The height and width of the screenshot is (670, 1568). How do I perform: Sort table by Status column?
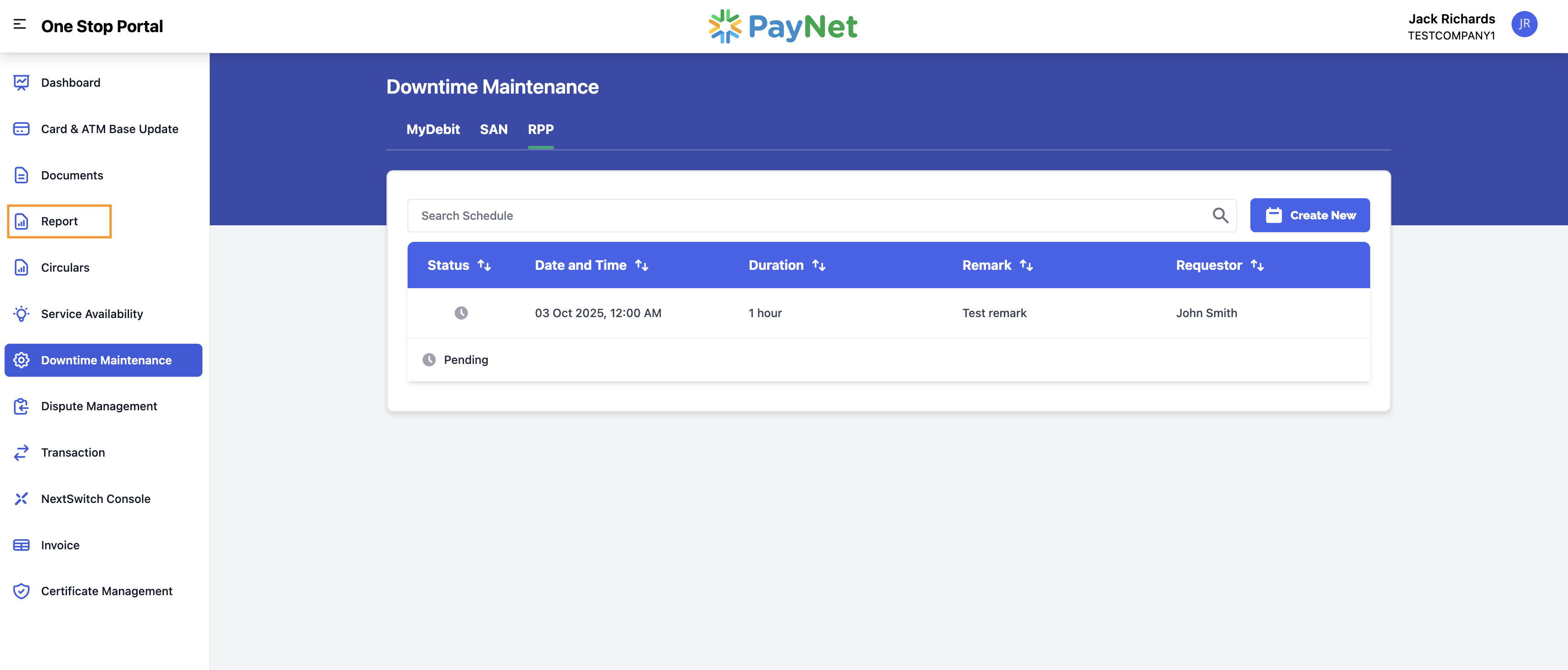[x=484, y=265]
